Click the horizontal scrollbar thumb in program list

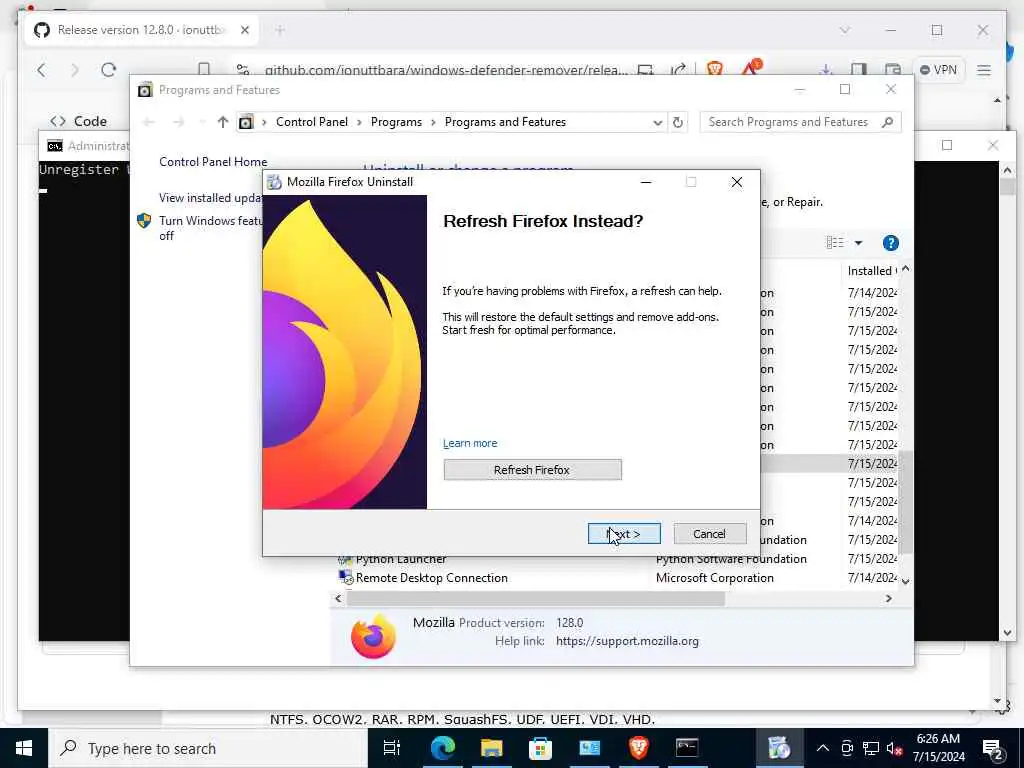tap(536, 598)
